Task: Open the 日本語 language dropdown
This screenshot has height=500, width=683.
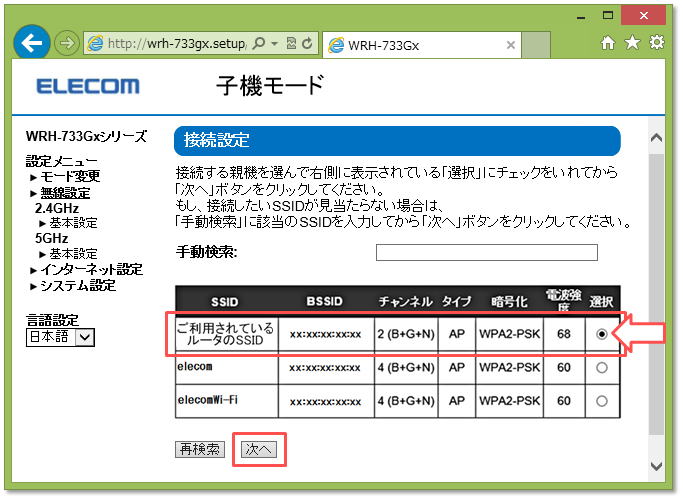Action: tap(60, 337)
